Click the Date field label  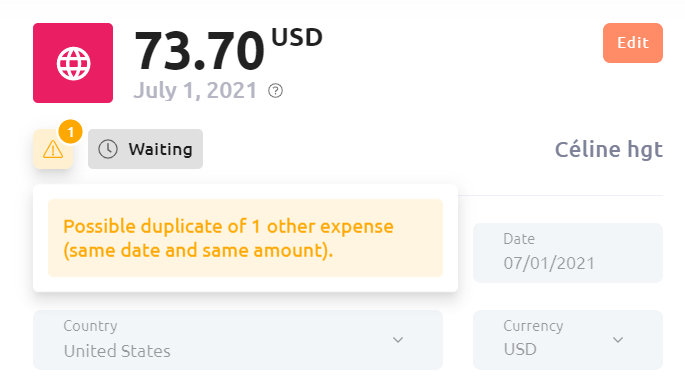click(519, 239)
